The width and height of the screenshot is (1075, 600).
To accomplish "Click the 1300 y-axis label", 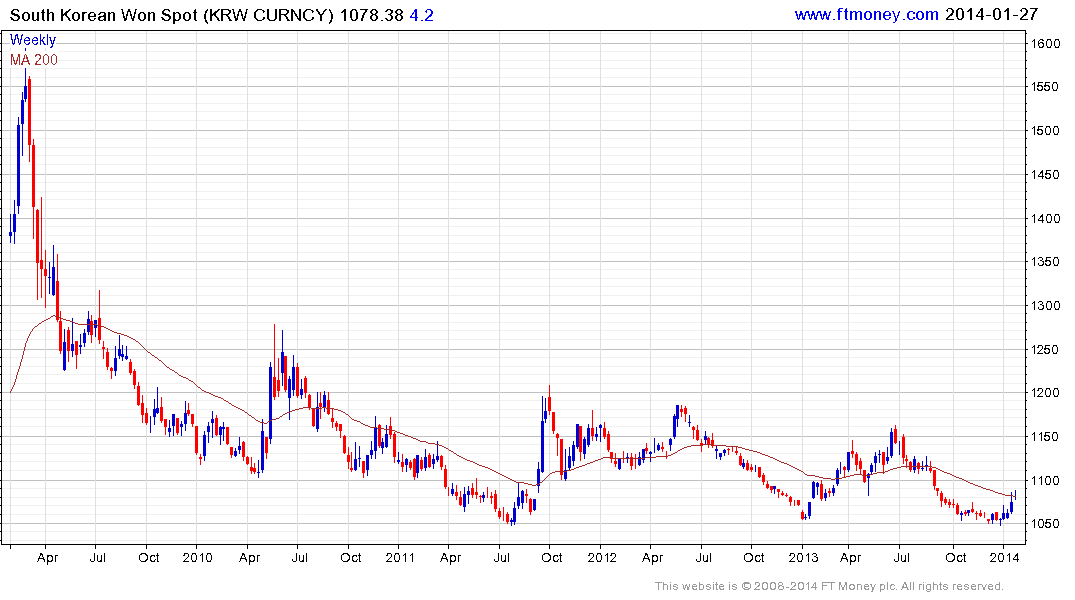I will 1046,305.
